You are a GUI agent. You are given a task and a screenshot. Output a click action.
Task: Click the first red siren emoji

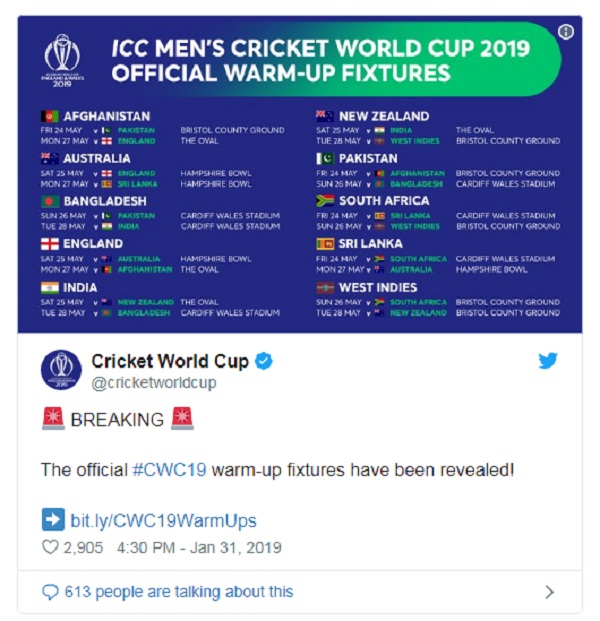(x=53, y=418)
